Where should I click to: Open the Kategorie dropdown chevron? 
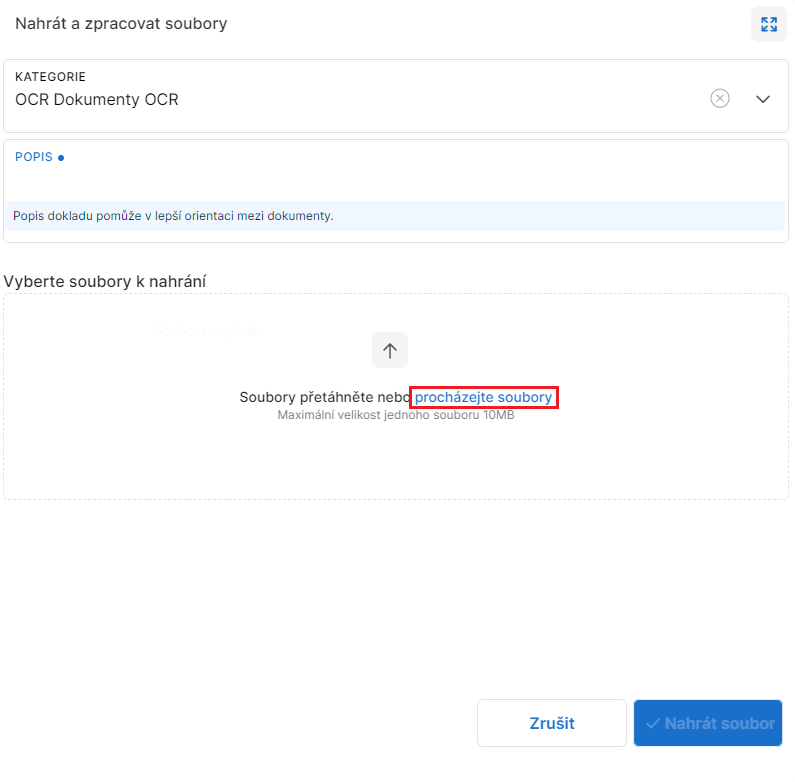(x=763, y=99)
